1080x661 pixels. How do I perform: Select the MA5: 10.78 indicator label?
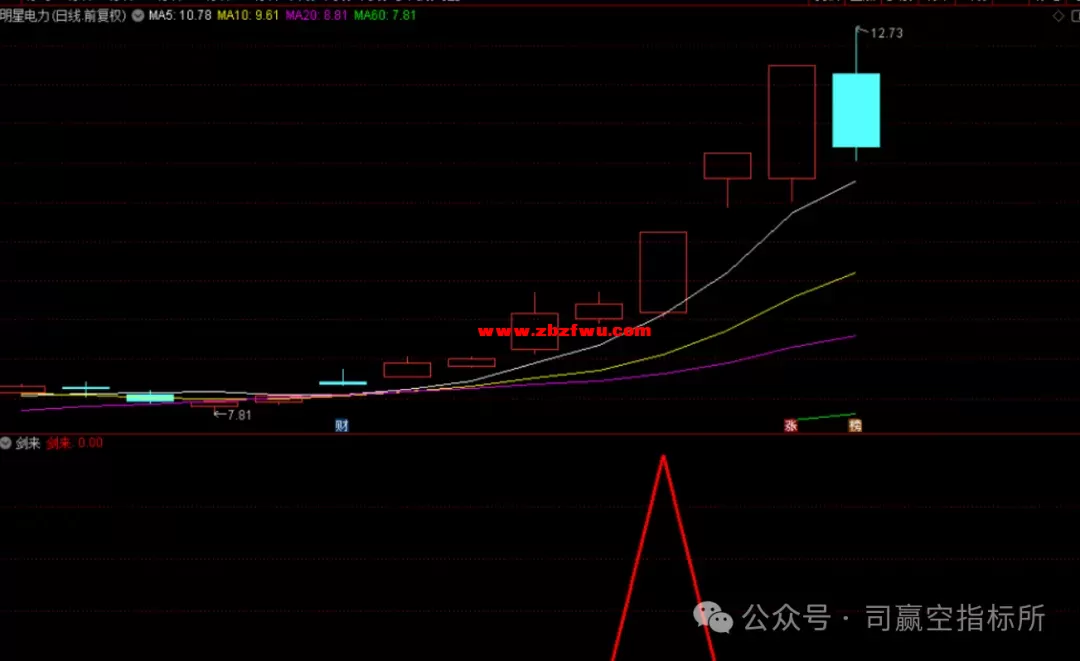pyautogui.click(x=180, y=15)
